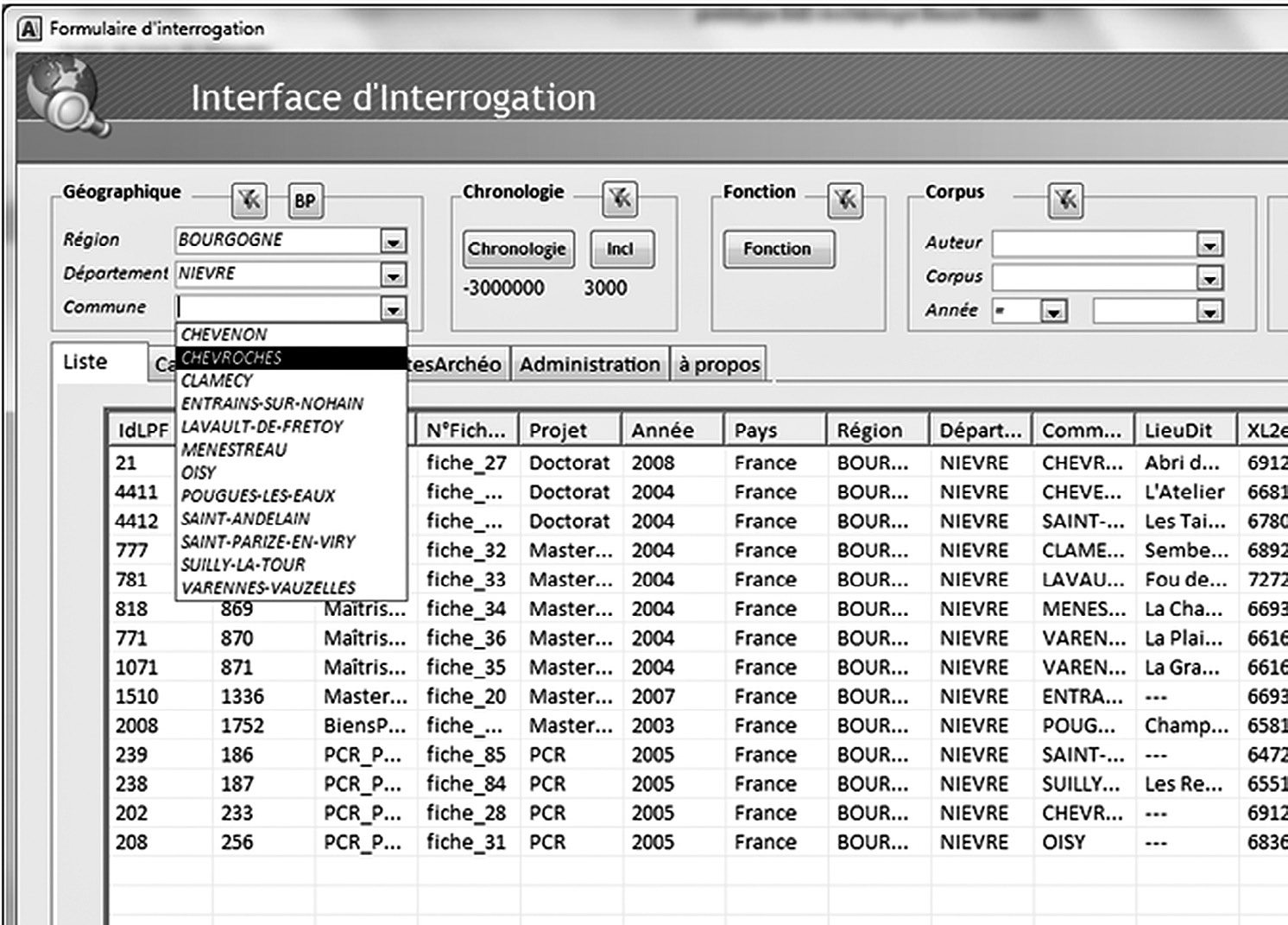Click the Région column header
The width and height of the screenshot is (1288, 925).
coord(879,430)
